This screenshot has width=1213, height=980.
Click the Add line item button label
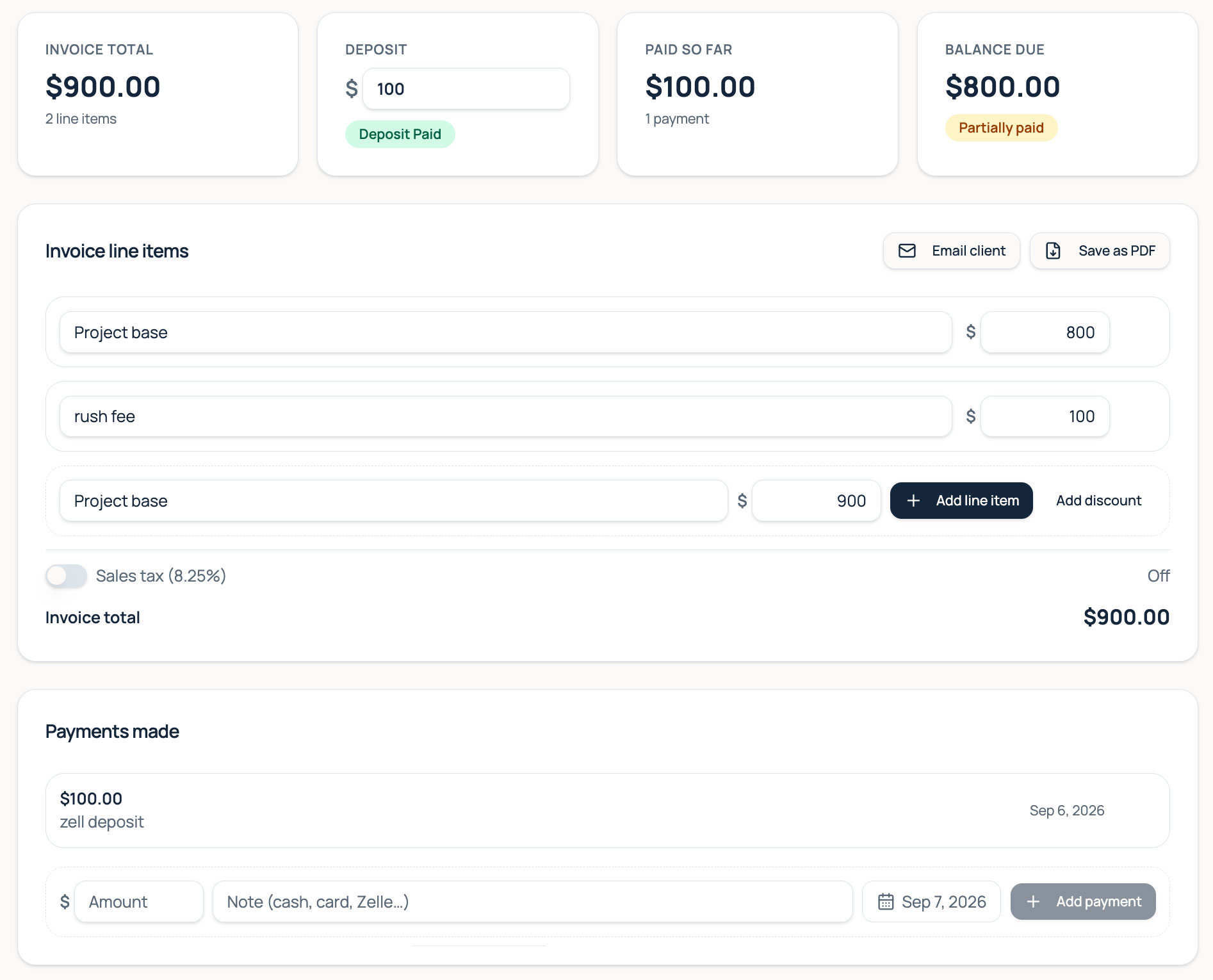[977, 501]
